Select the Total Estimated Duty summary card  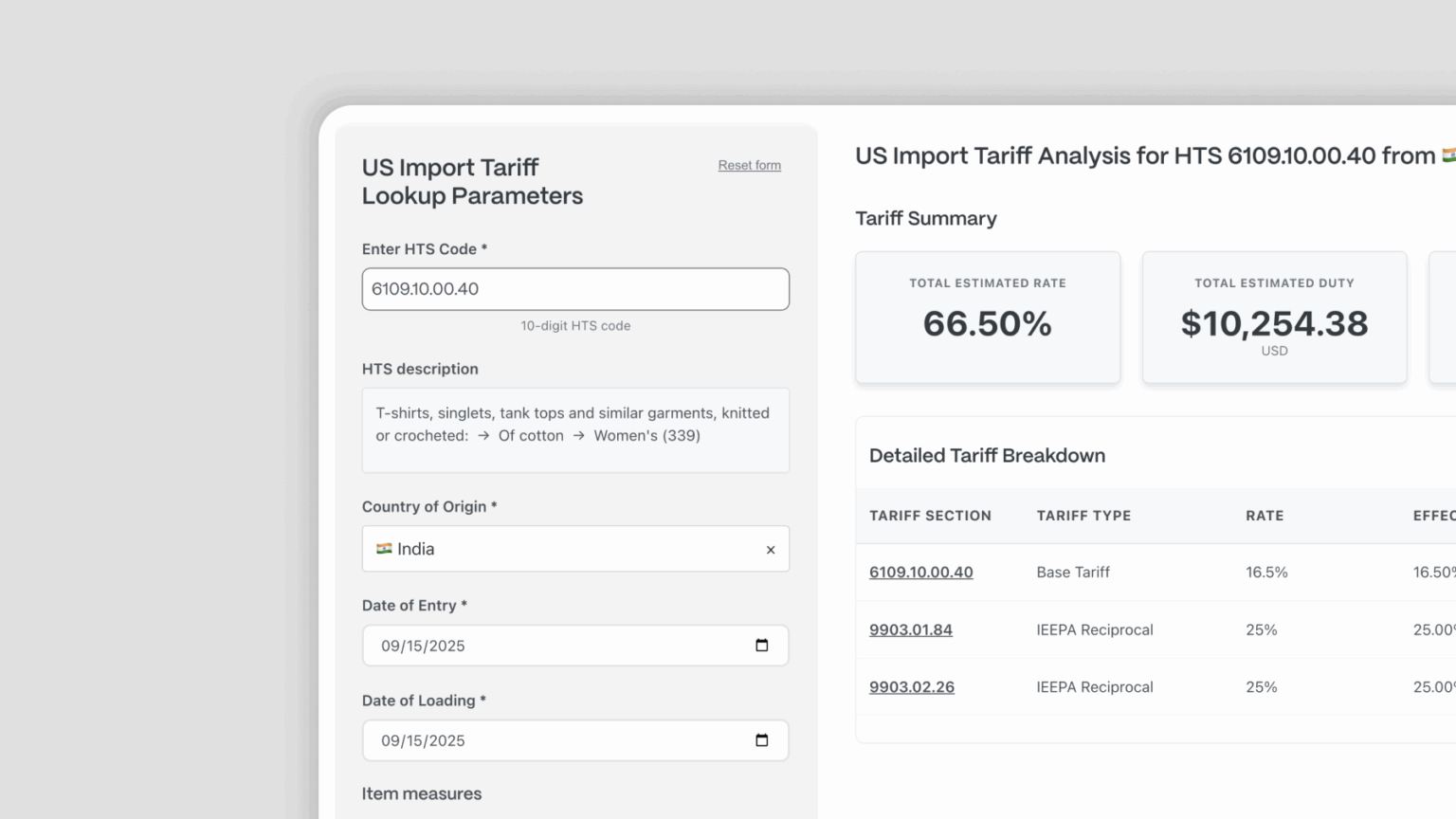tap(1273, 318)
